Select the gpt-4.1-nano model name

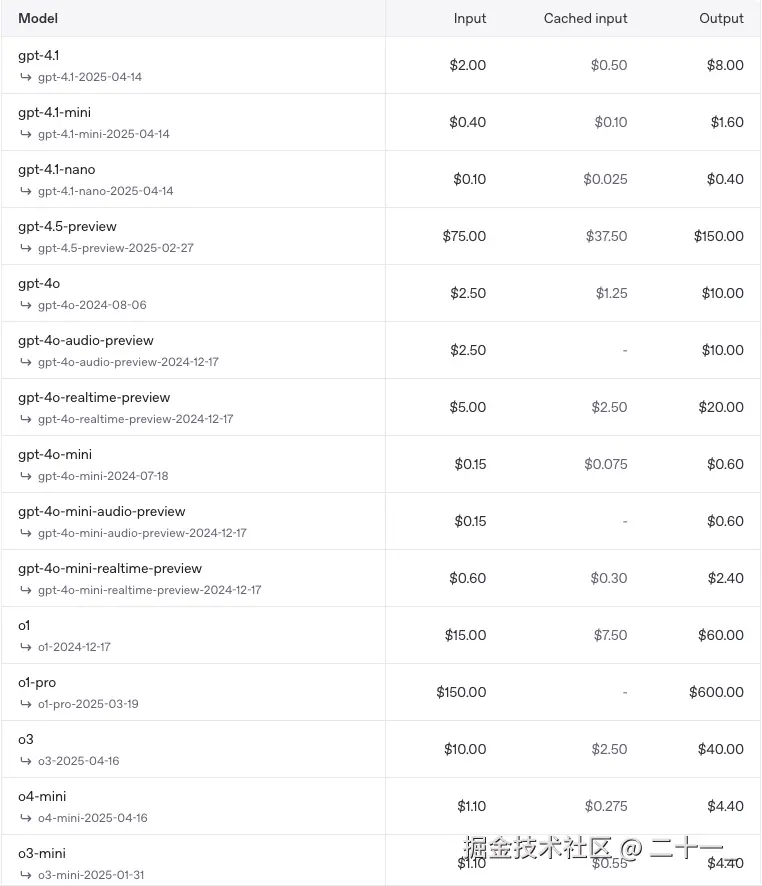[x=57, y=170]
